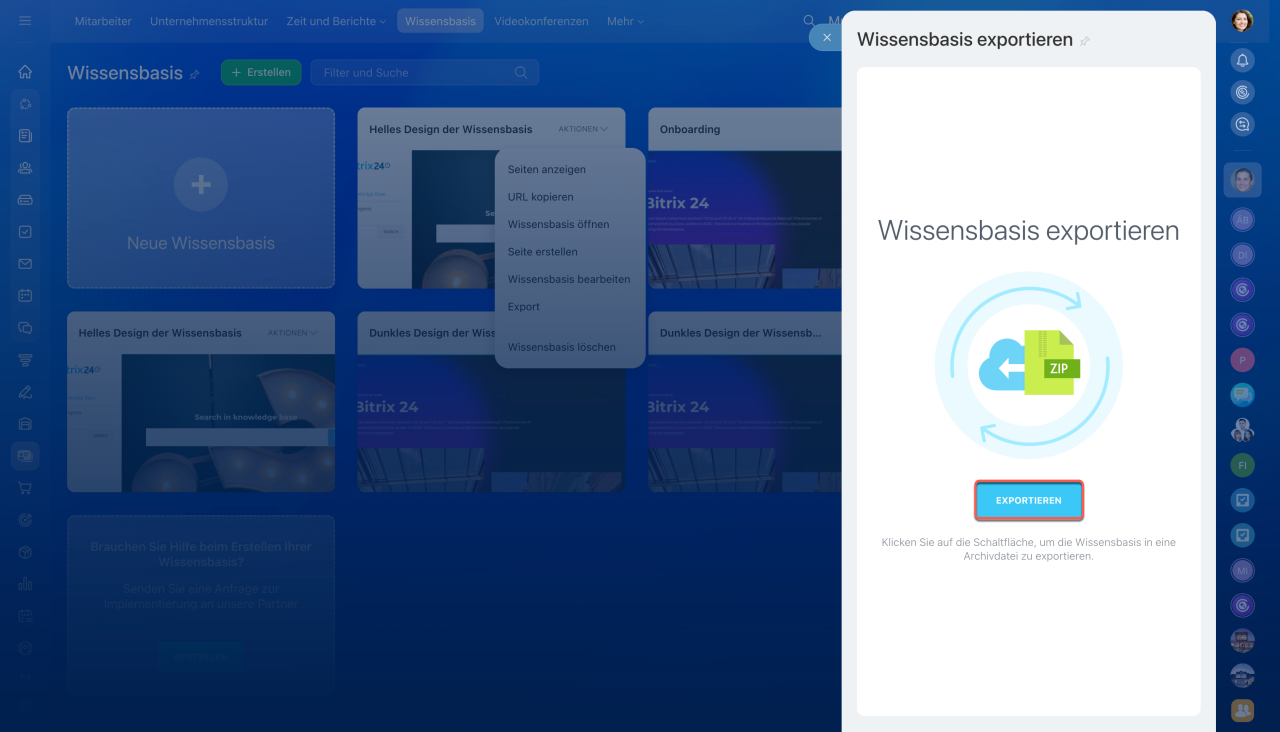The width and height of the screenshot is (1280, 732).
Task: Open the mail envelope icon in sidebar
Action: [25, 264]
